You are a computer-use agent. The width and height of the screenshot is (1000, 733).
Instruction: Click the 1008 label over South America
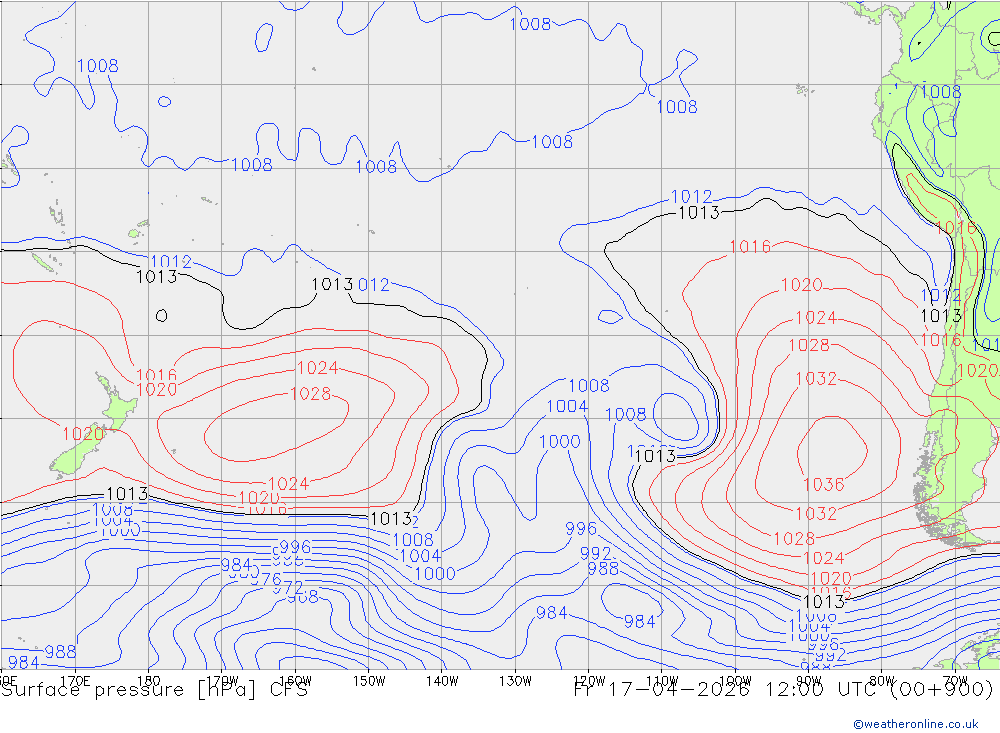point(941,92)
